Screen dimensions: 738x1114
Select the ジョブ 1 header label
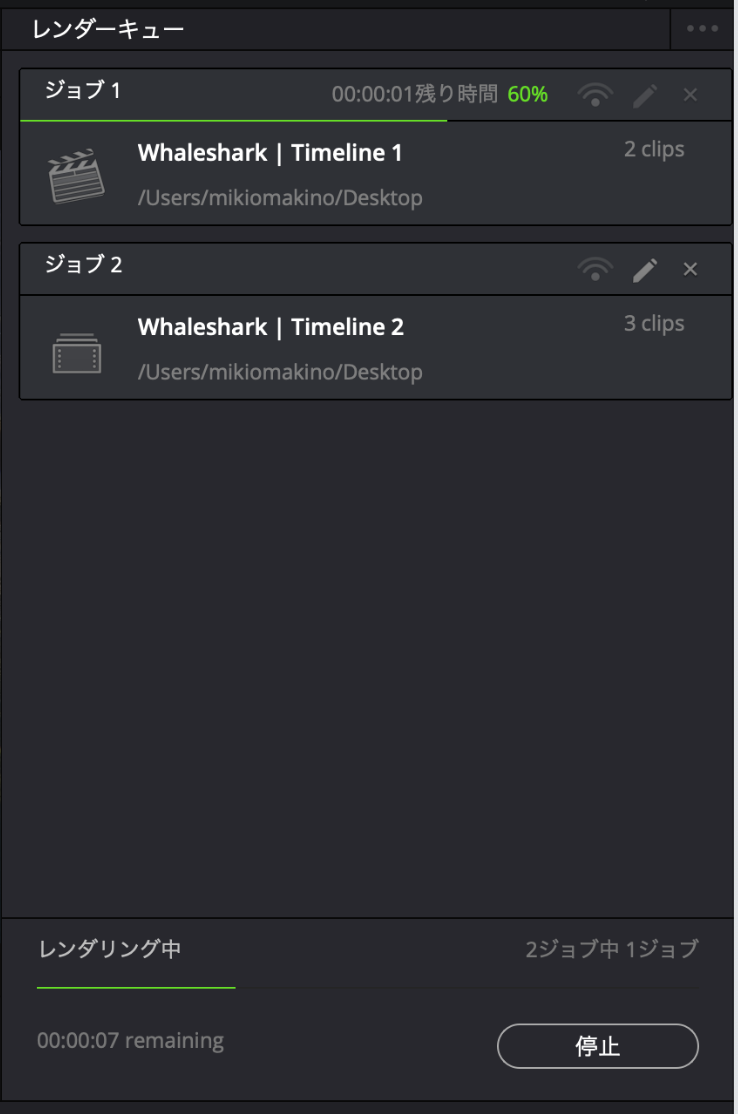pyautogui.click(x=83, y=91)
